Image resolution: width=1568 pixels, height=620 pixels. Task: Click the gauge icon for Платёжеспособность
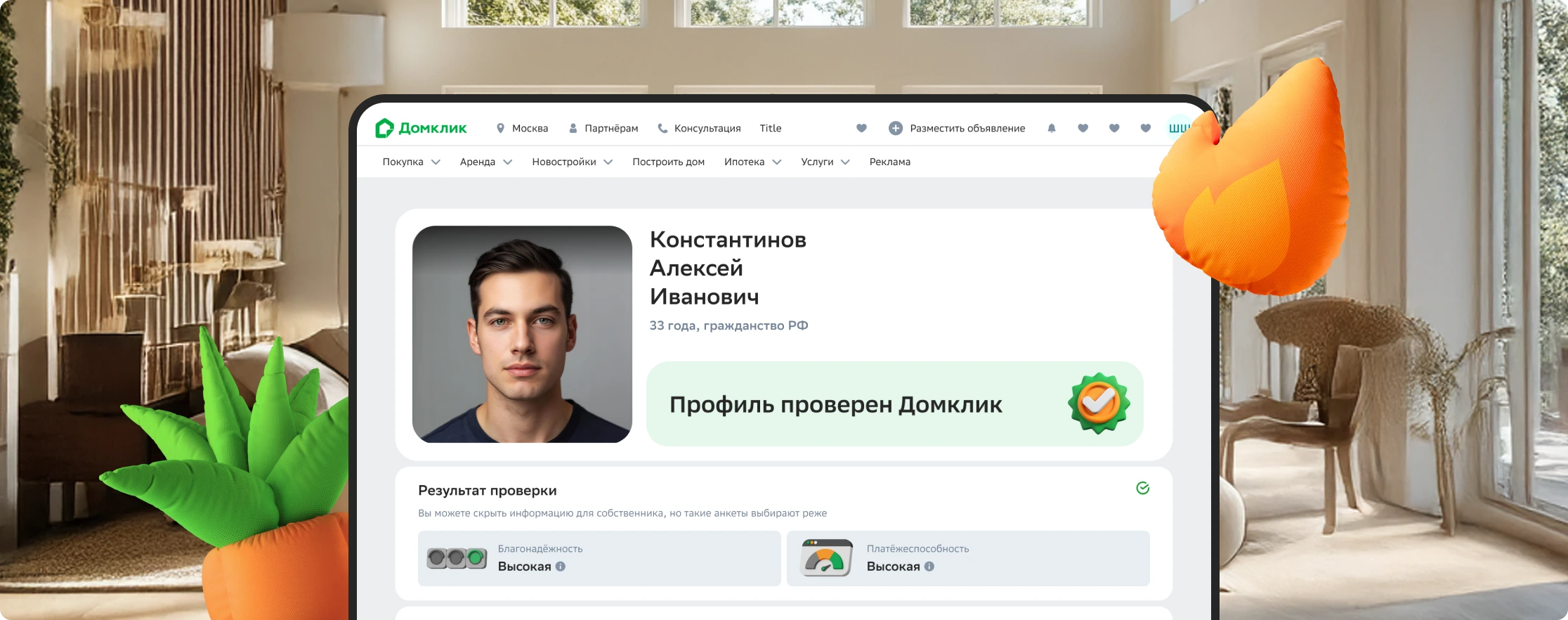point(827,558)
